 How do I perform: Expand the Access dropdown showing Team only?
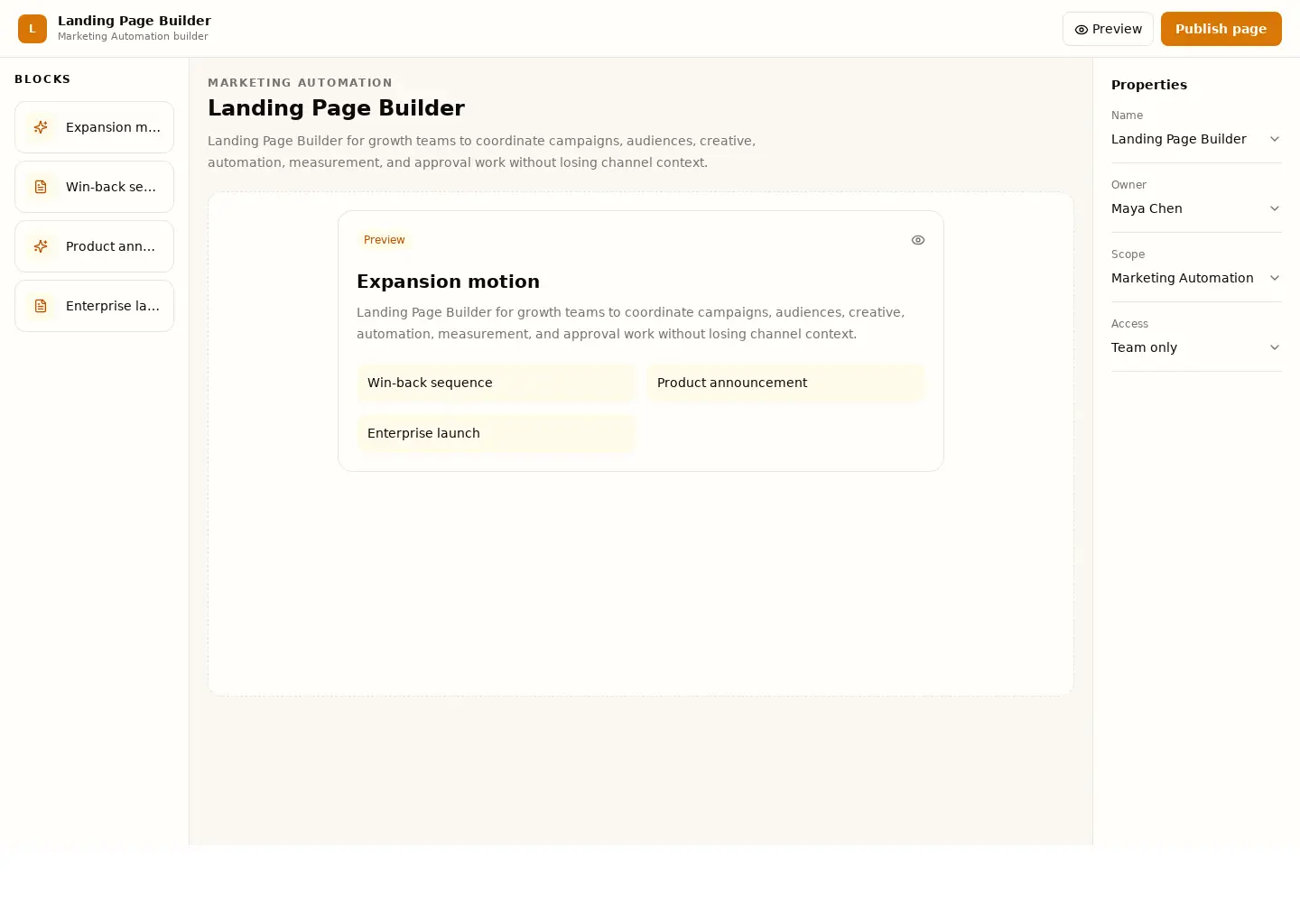[x=1196, y=347]
